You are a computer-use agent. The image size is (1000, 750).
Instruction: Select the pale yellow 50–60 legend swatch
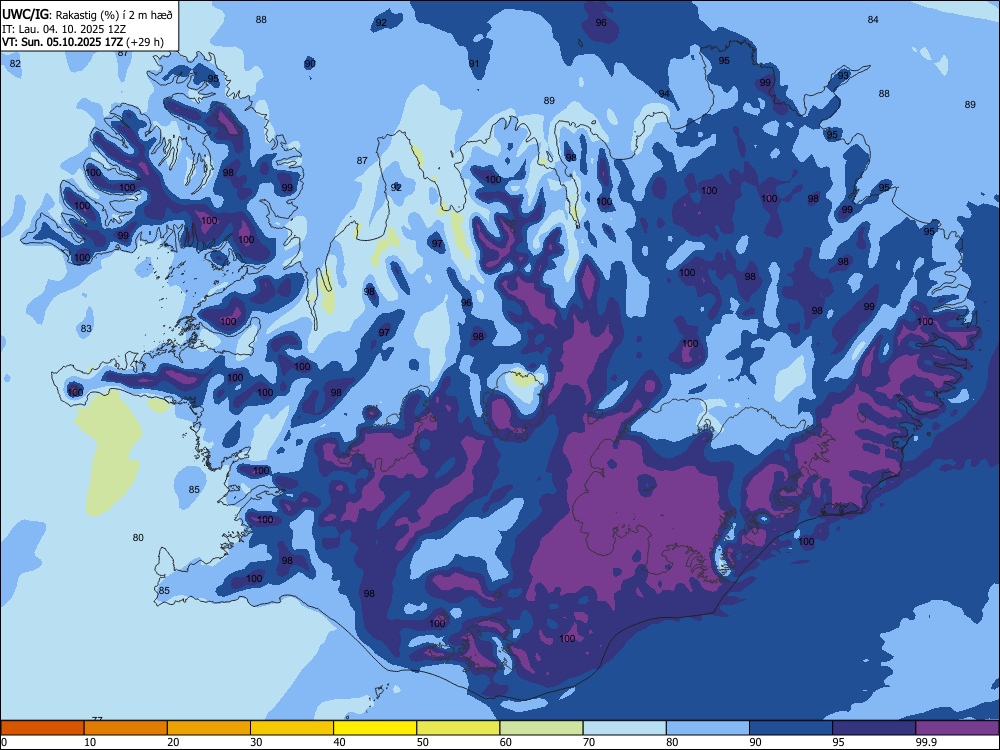[458, 728]
